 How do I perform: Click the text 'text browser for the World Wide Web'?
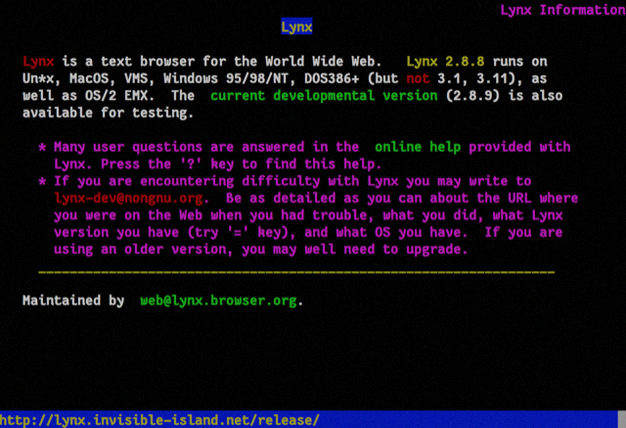238,61
